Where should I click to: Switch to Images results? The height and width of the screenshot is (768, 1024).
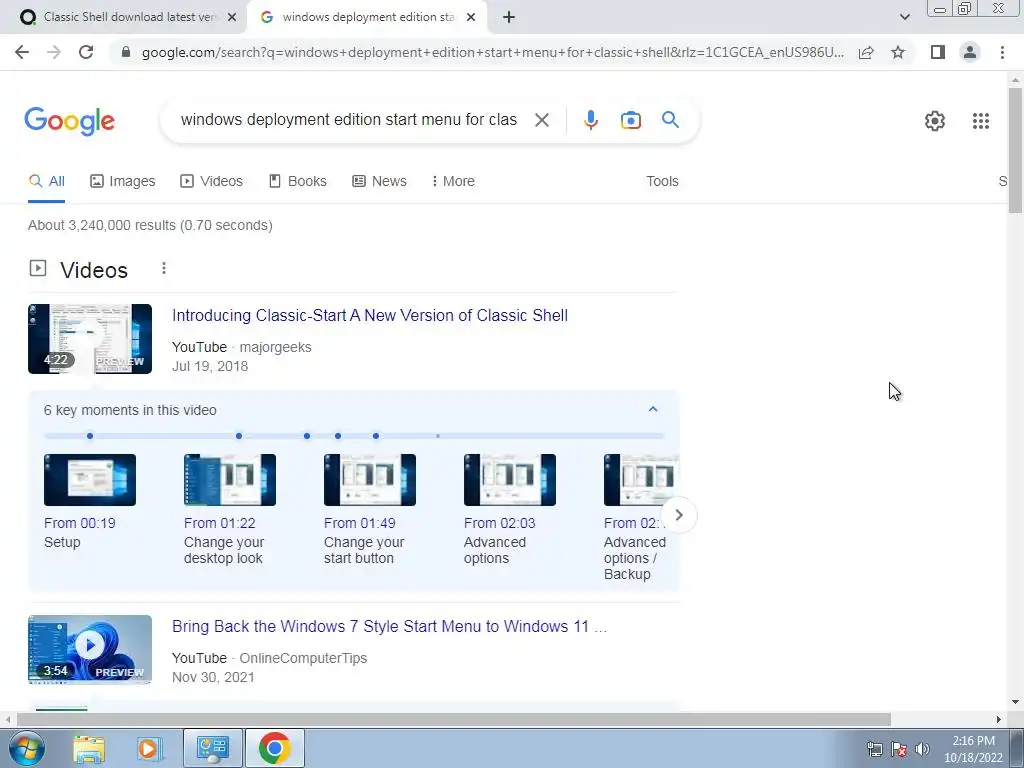point(123,181)
